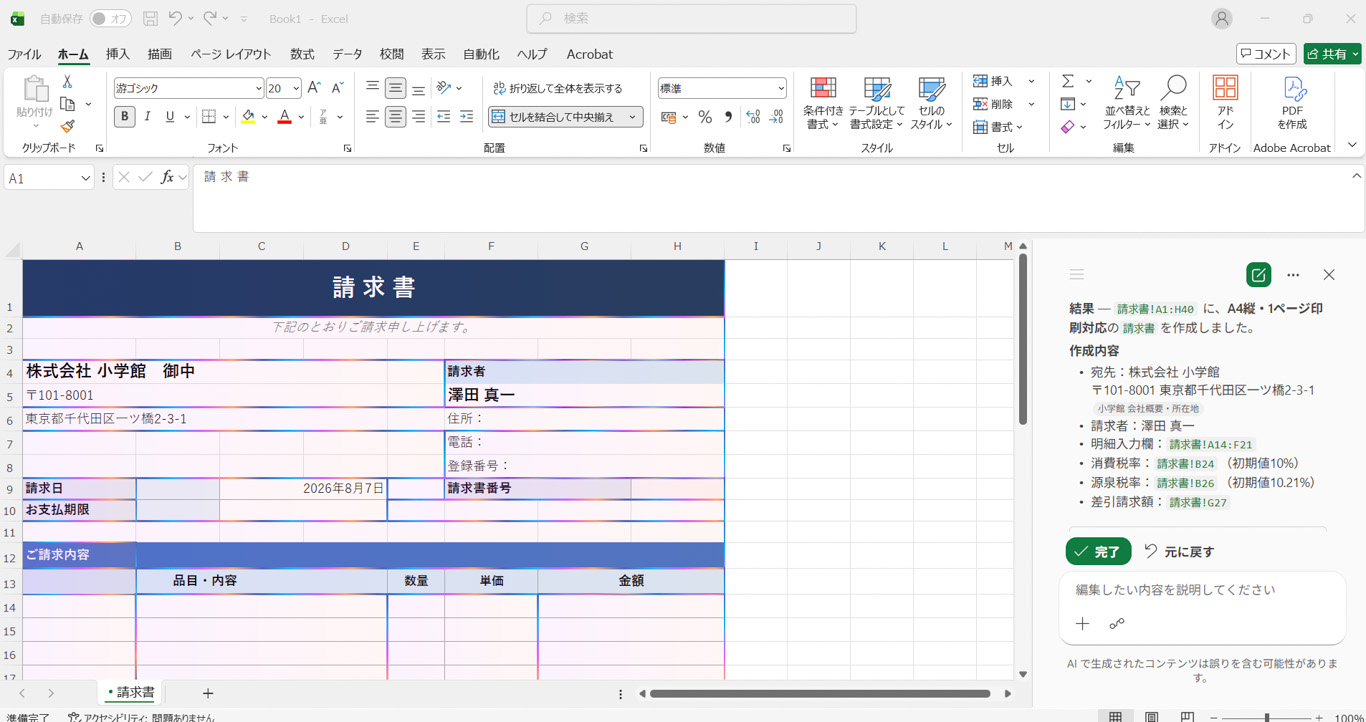Open Find and Select
1366x722 pixels.
(1173, 103)
